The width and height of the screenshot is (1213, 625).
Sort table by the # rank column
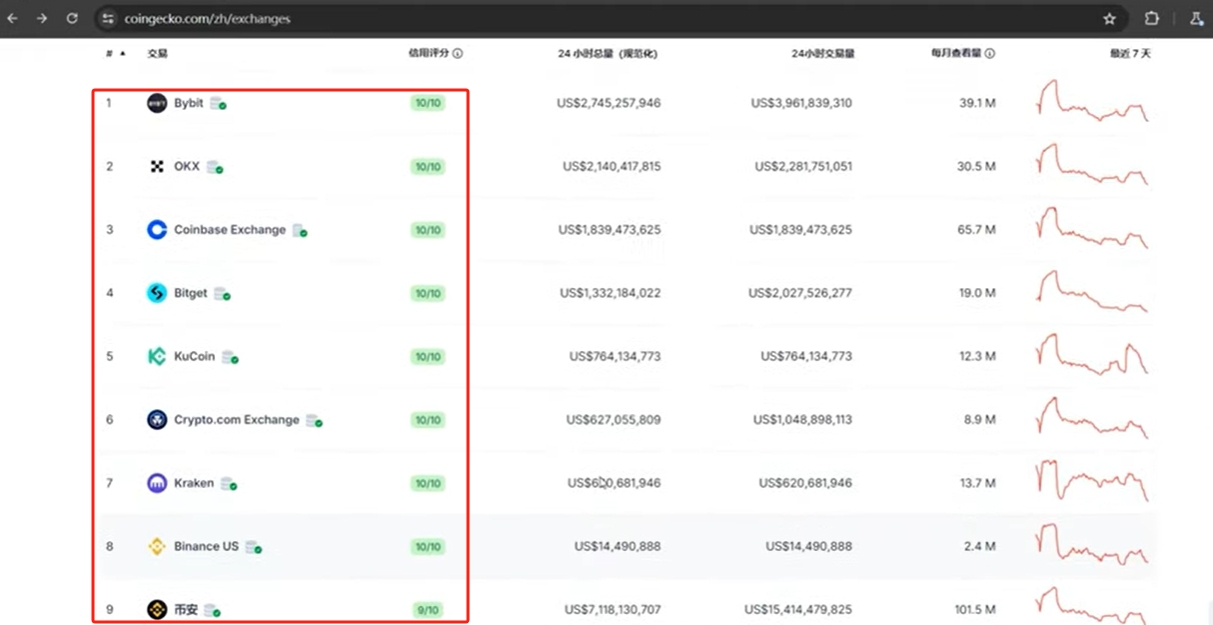point(115,54)
